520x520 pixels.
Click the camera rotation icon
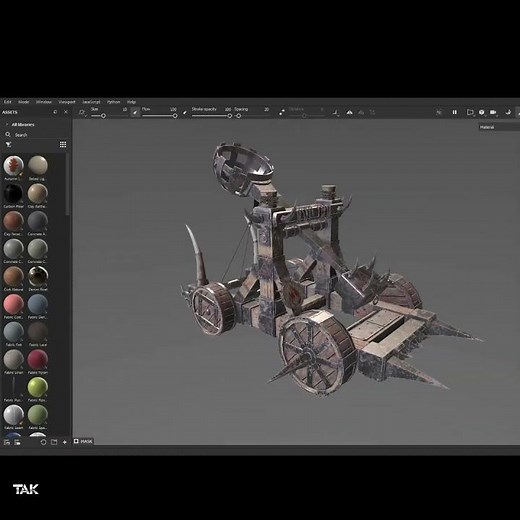[508, 112]
